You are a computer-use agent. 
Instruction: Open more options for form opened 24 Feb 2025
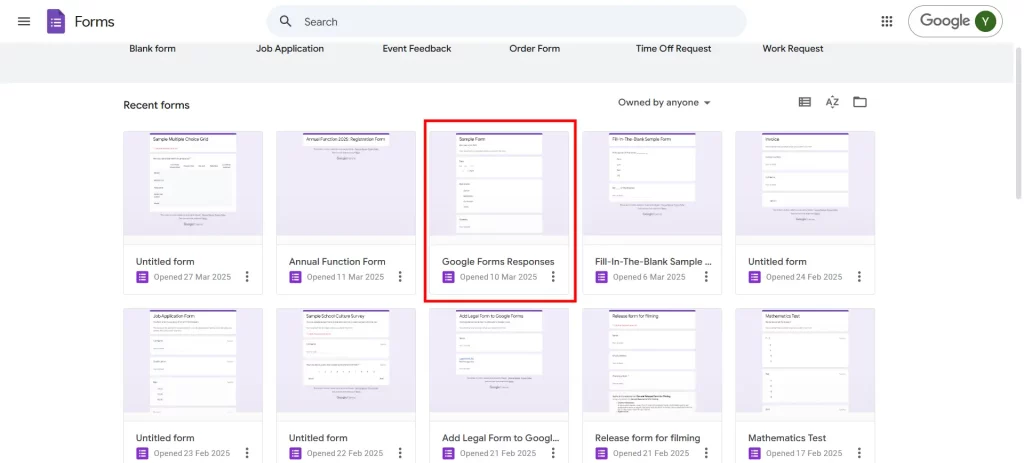859,277
